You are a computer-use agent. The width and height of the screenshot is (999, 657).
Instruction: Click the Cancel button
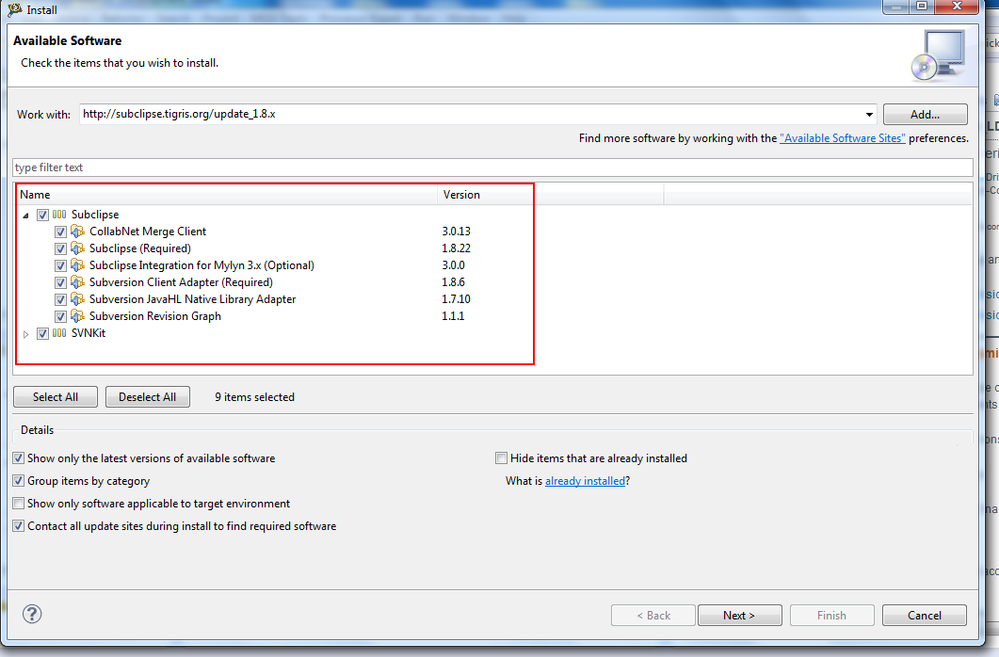(x=924, y=615)
